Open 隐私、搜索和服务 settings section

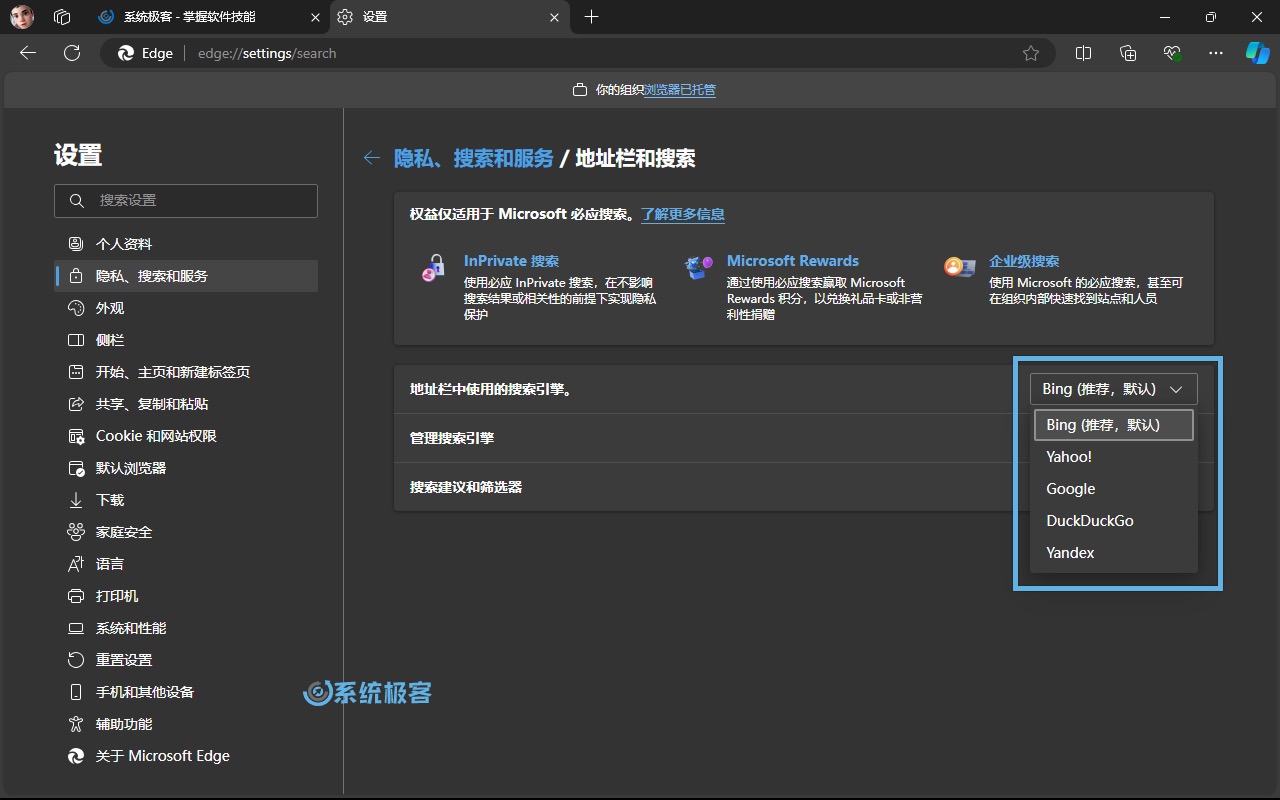click(186, 276)
